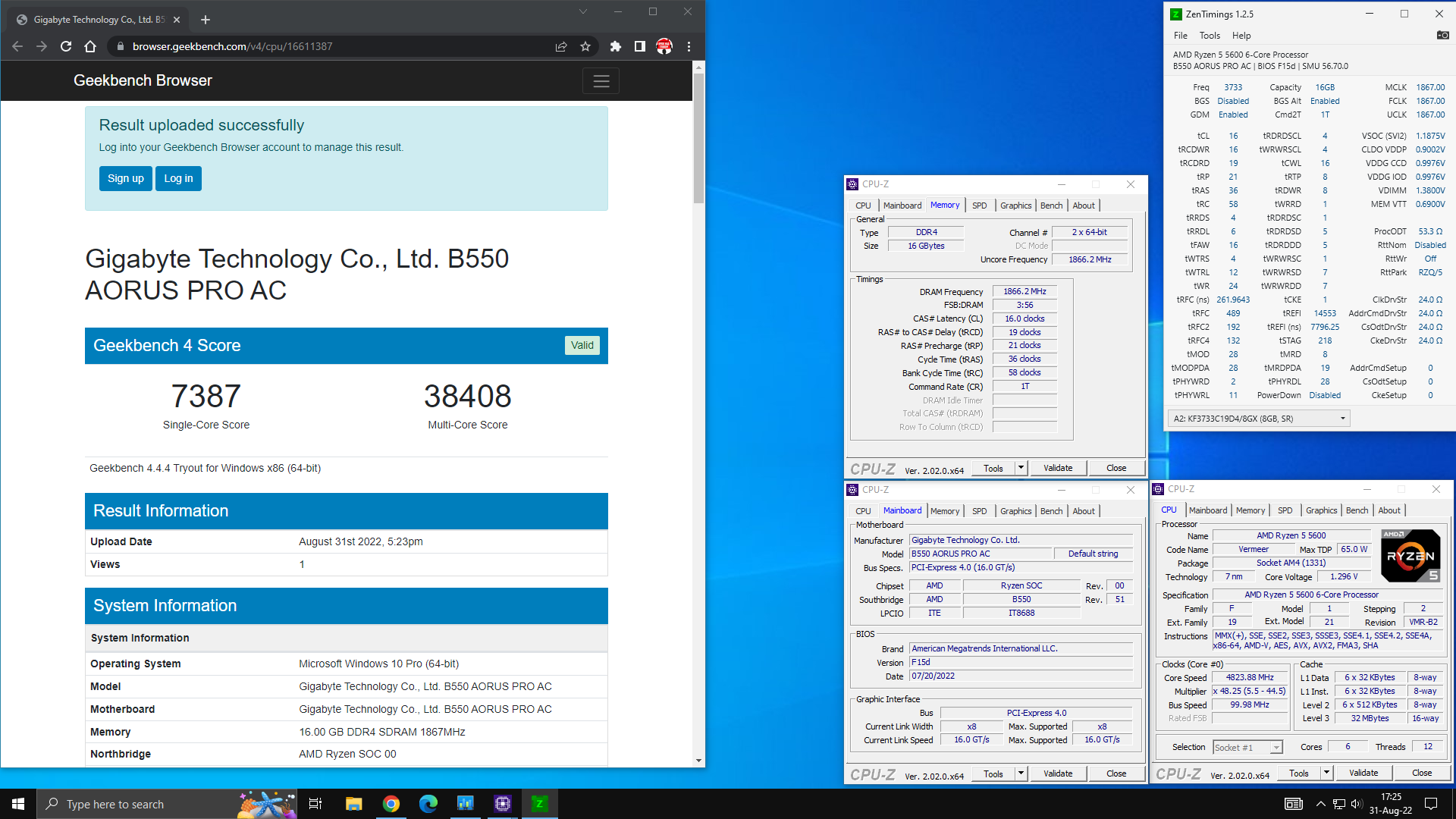Open the ZenTimings memory module dropdown
This screenshot has height=819, width=1456.
[x=1259, y=419]
